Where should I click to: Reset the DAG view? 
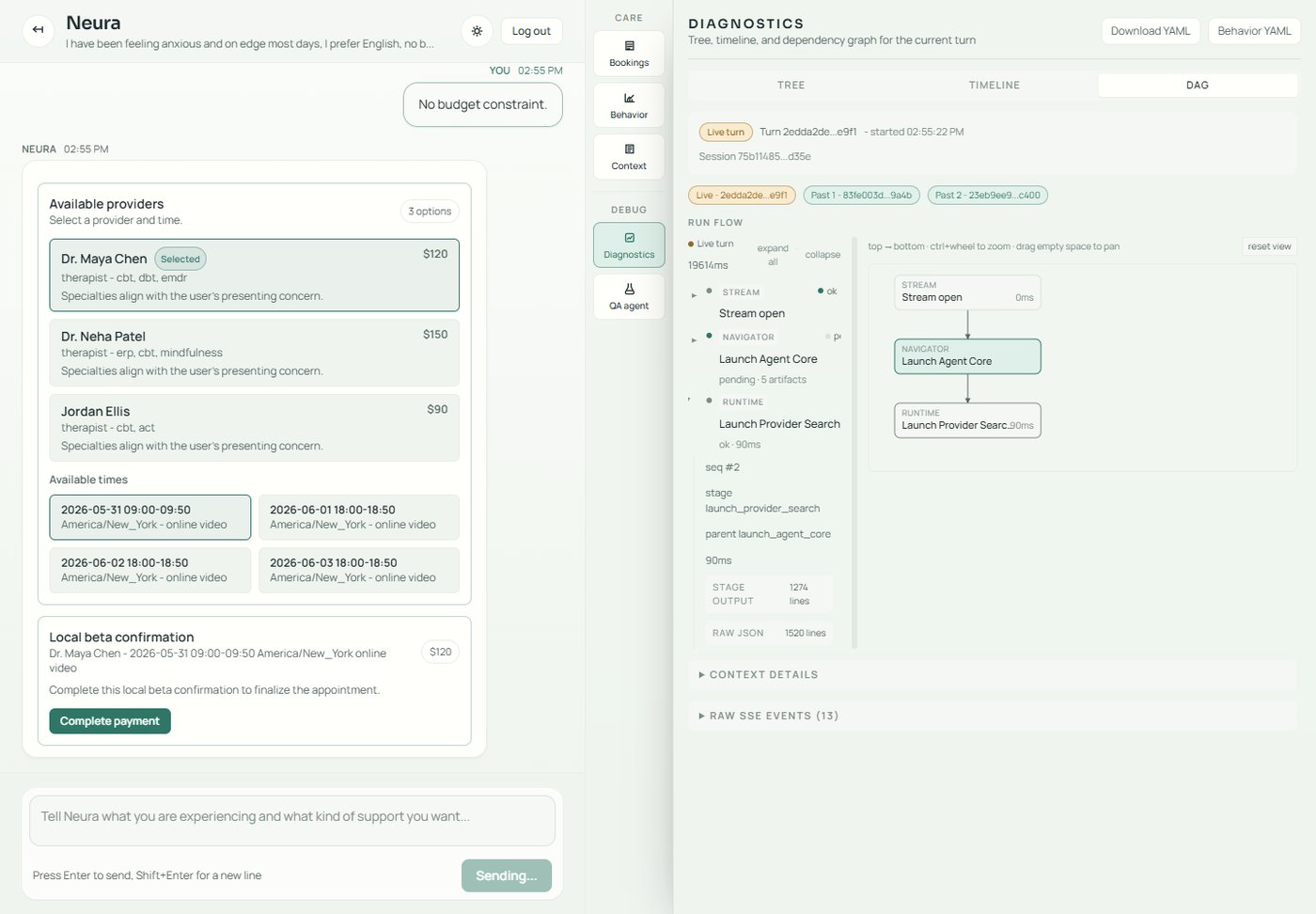[1269, 246]
